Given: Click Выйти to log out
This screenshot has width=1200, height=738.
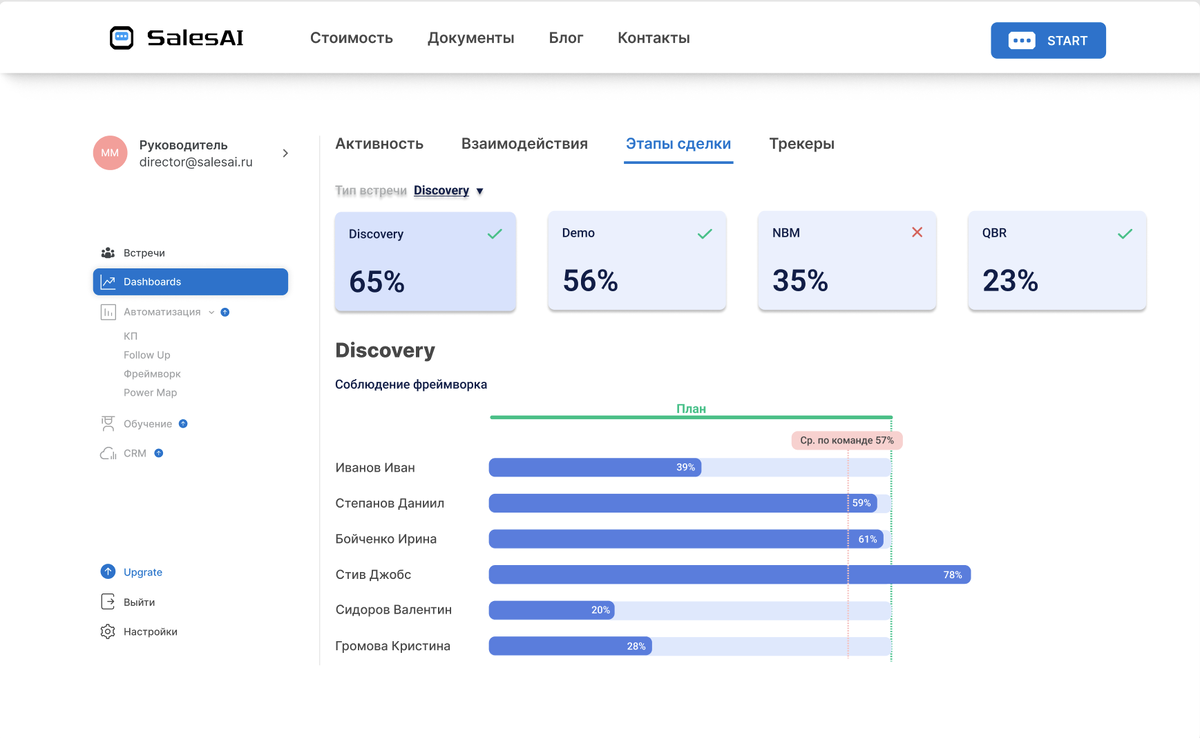Looking at the screenshot, I should (x=139, y=602).
